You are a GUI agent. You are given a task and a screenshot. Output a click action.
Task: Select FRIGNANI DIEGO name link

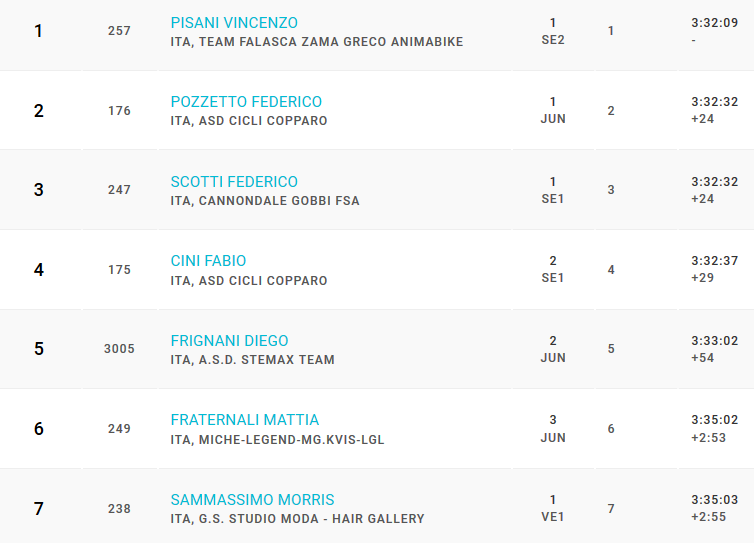pos(229,341)
